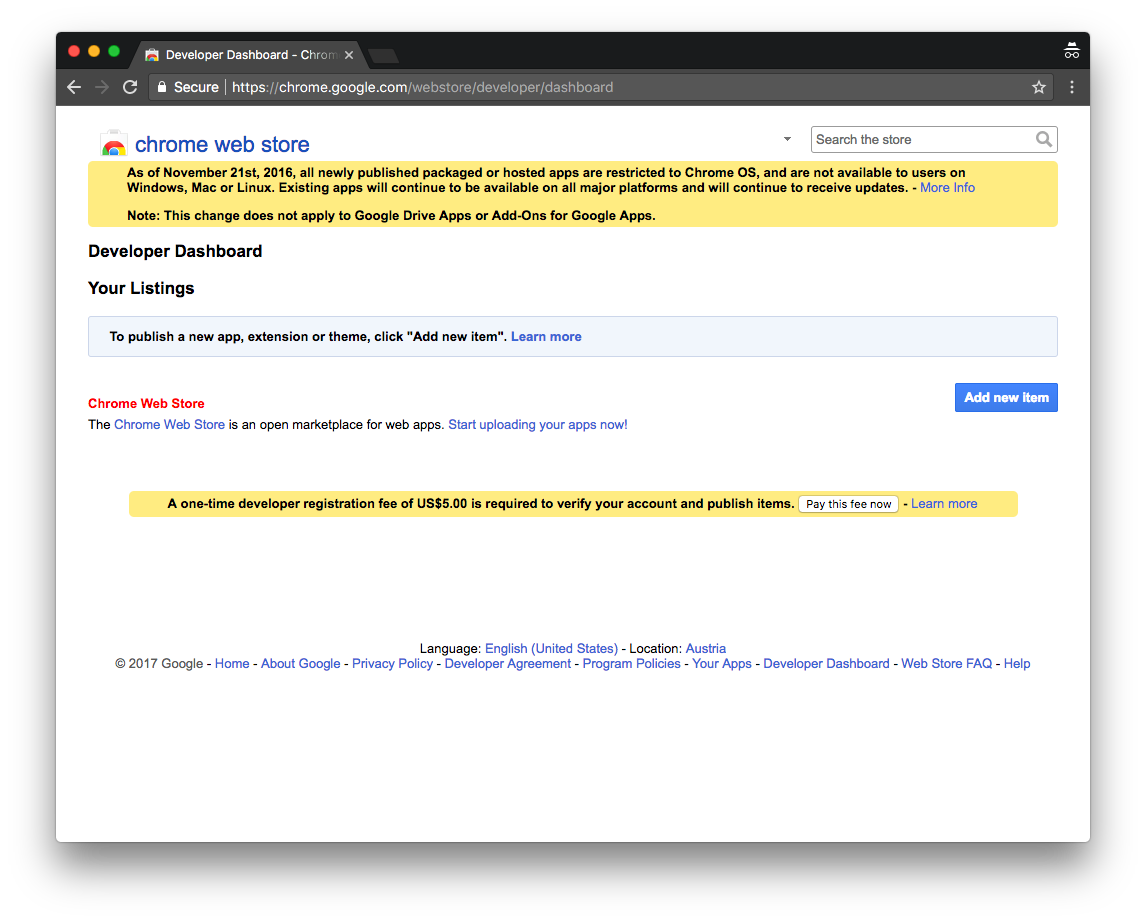Open the Help footer link
This screenshot has height=922, width=1146.
[1017, 663]
